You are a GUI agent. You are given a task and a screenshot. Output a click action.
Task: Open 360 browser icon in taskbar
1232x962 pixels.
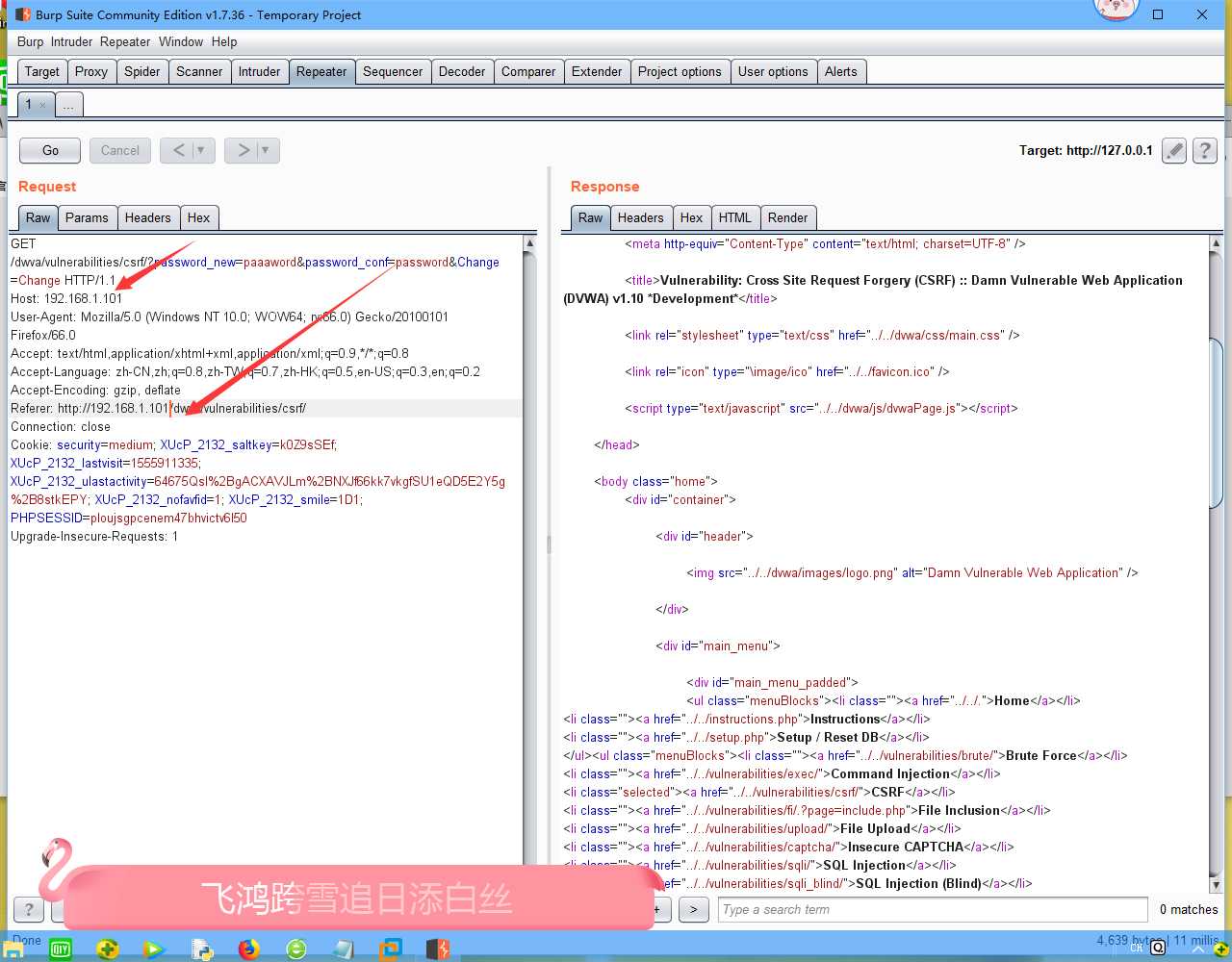pyautogui.click(x=296, y=949)
